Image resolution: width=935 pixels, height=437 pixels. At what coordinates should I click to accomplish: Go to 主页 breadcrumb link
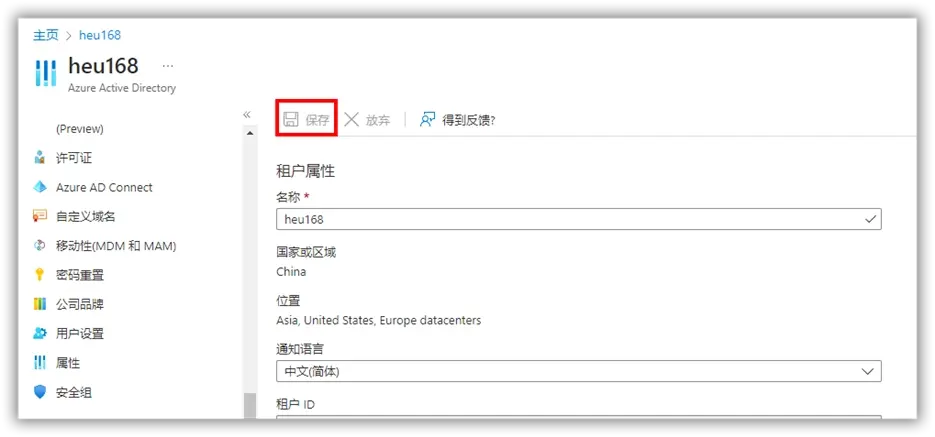click(46, 35)
